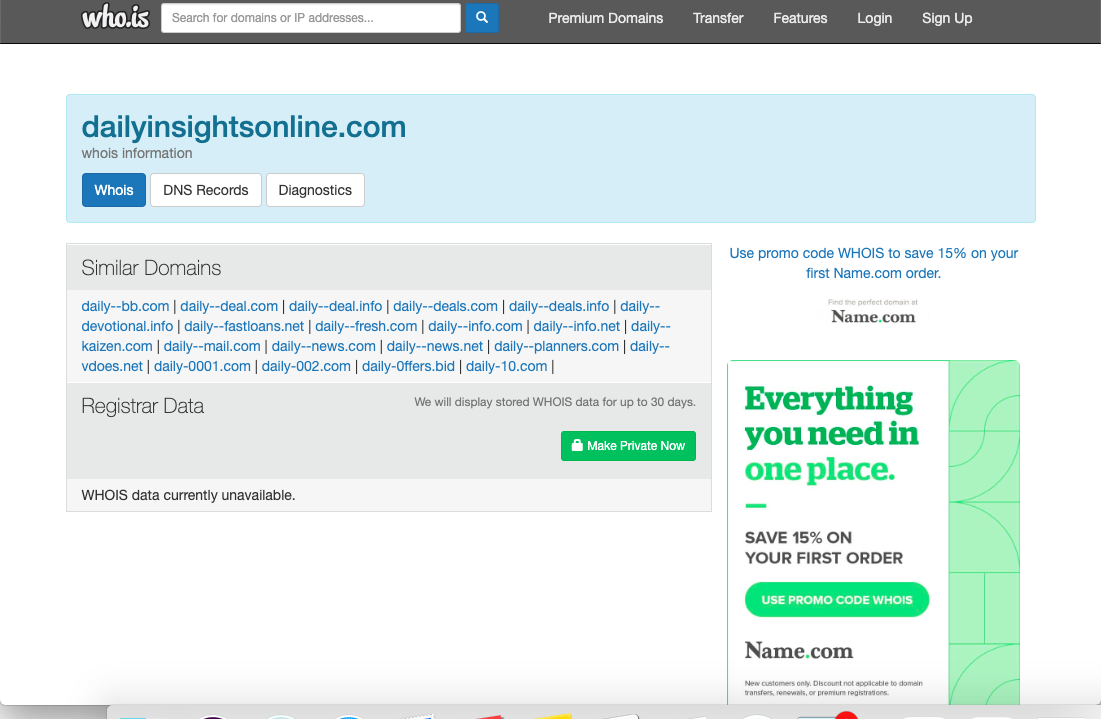Click the small Name.com logo under the promo text
The image size is (1101, 719).
(873, 312)
